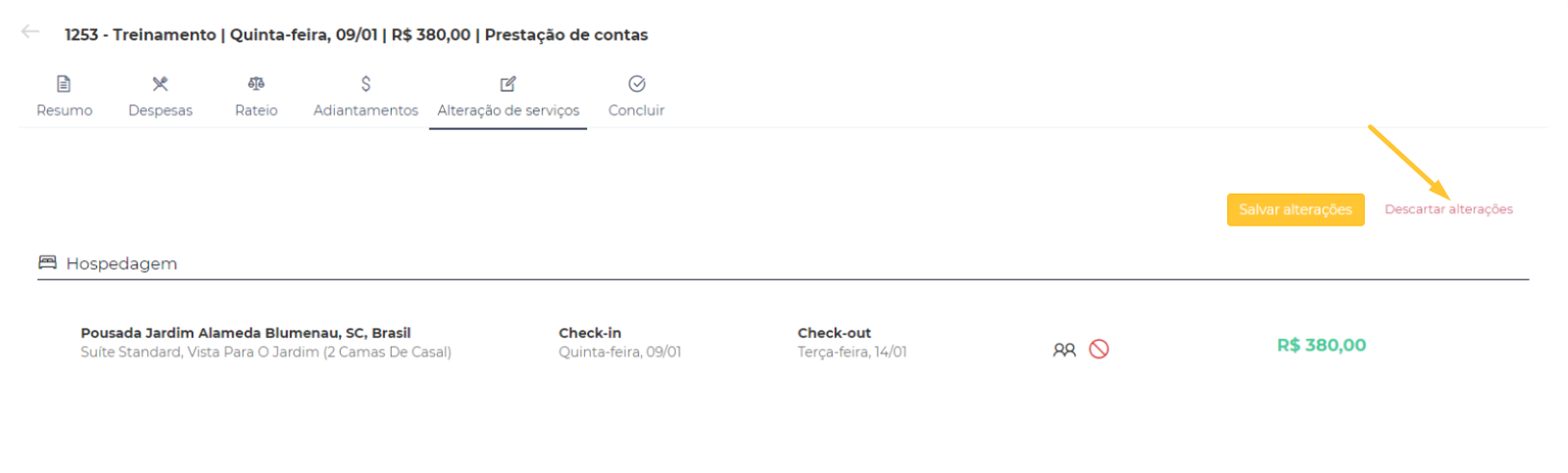Select the Pousada Jardim Alameda Blumenau hotel name
The width and height of the screenshot is (1568, 473).
click(x=245, y=332)
